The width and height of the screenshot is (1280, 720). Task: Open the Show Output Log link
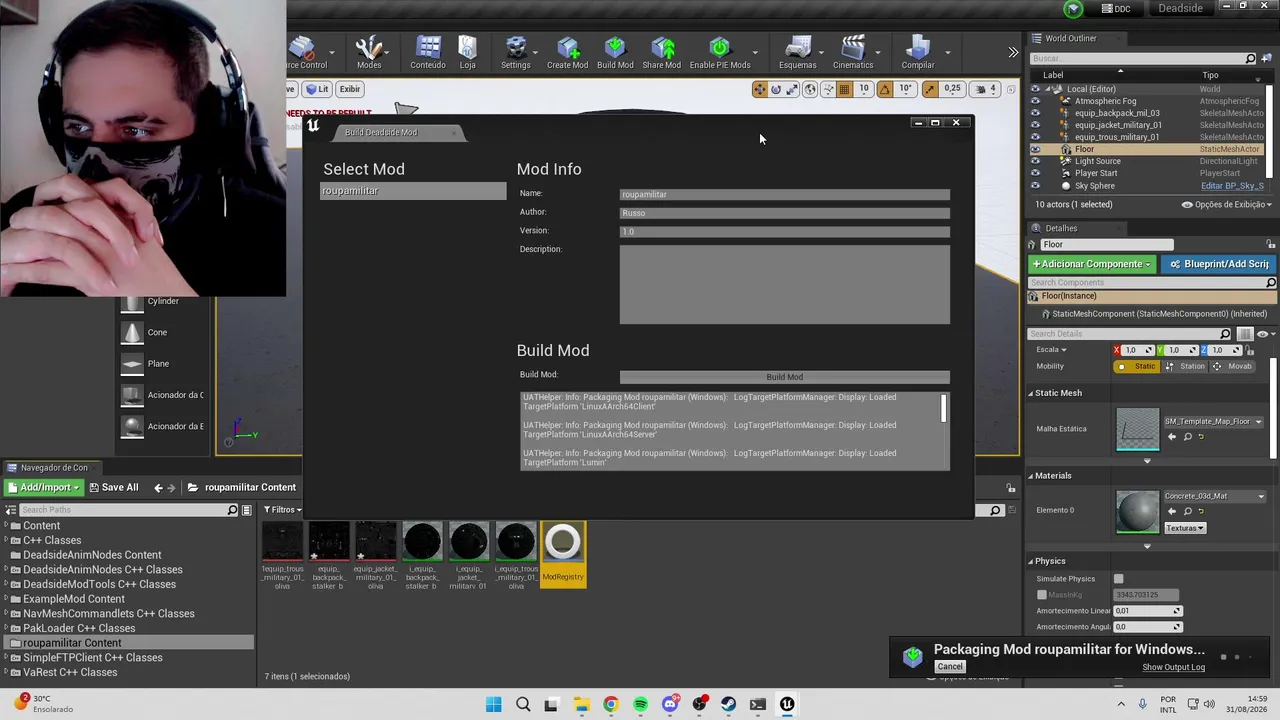tap(1174, 667)
